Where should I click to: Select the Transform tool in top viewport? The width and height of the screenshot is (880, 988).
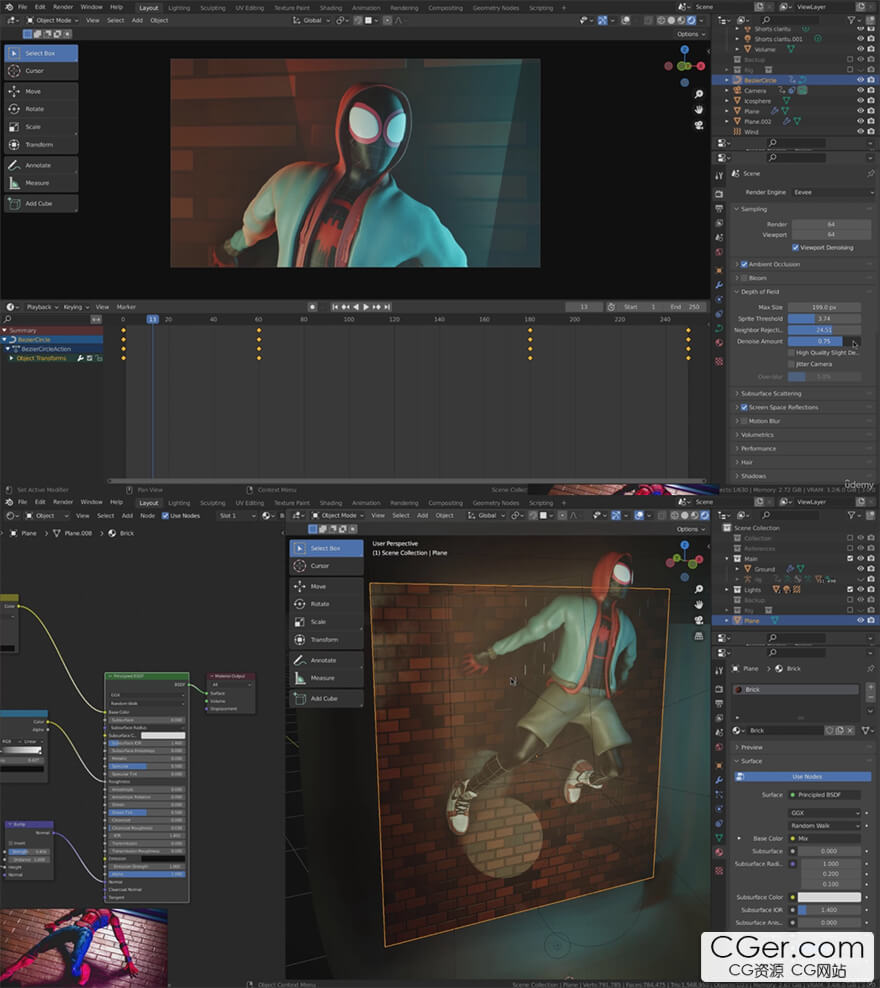click(x=41, y=144)
